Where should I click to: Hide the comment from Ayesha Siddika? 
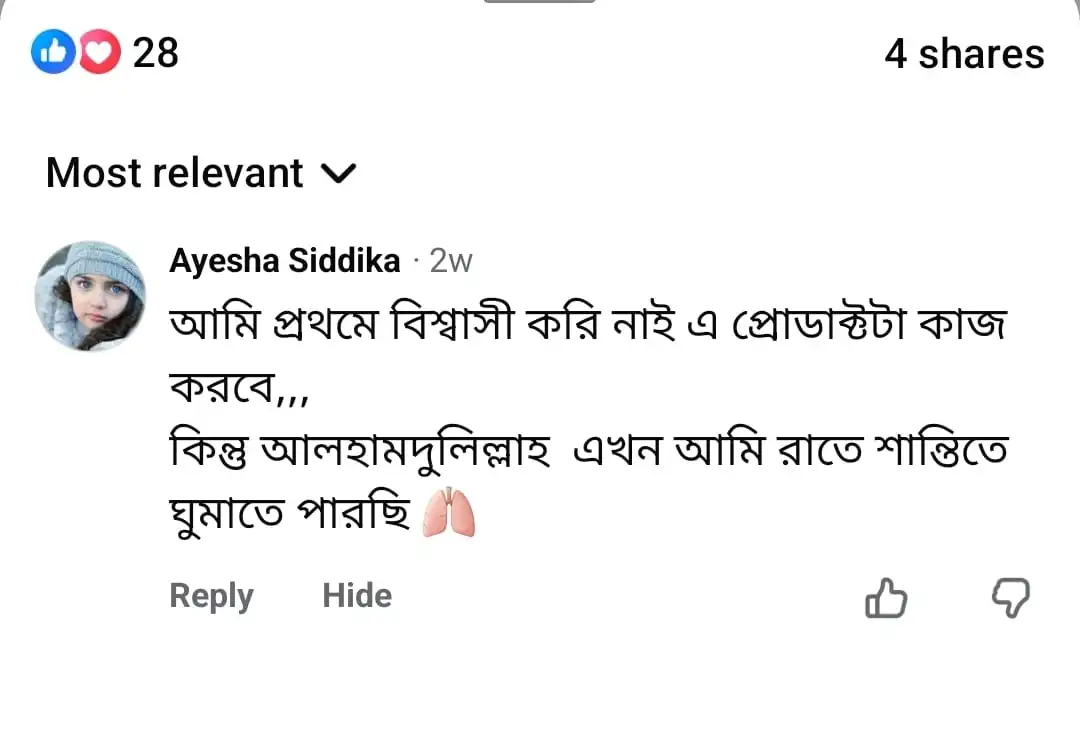(357, 596)
